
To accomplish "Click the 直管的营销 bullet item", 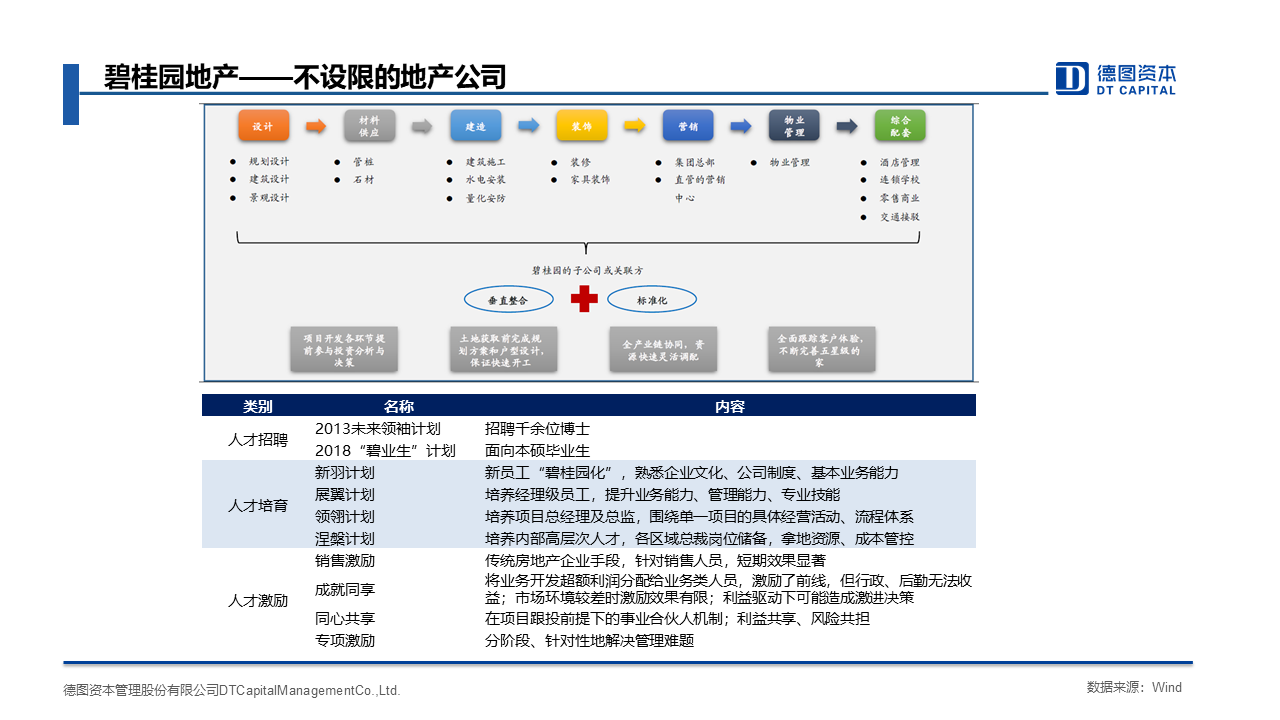I will [x=700, y=180].
